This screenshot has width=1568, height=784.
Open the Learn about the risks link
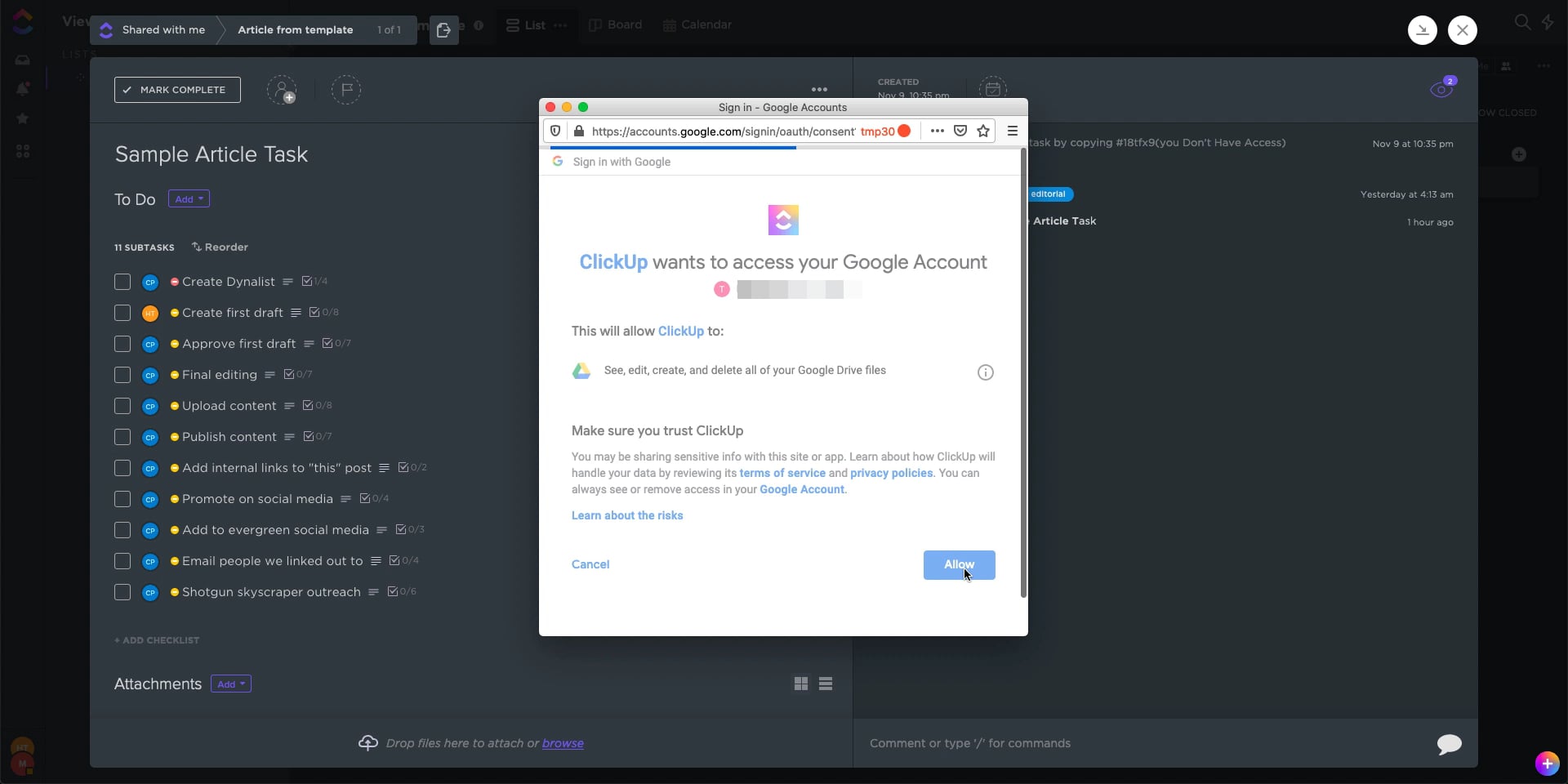tap(627, 515)
